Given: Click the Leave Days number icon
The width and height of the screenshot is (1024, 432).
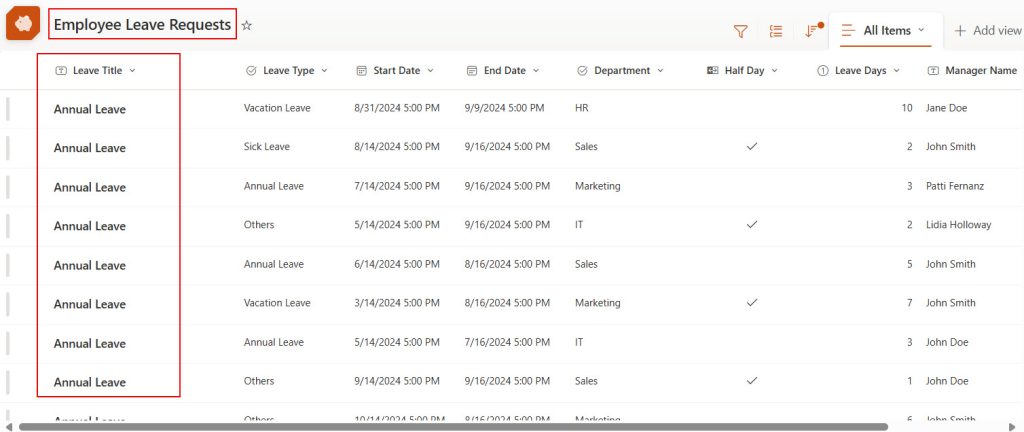Looking at the screenshot, I should pyautogui.click(x=823, y=70).
